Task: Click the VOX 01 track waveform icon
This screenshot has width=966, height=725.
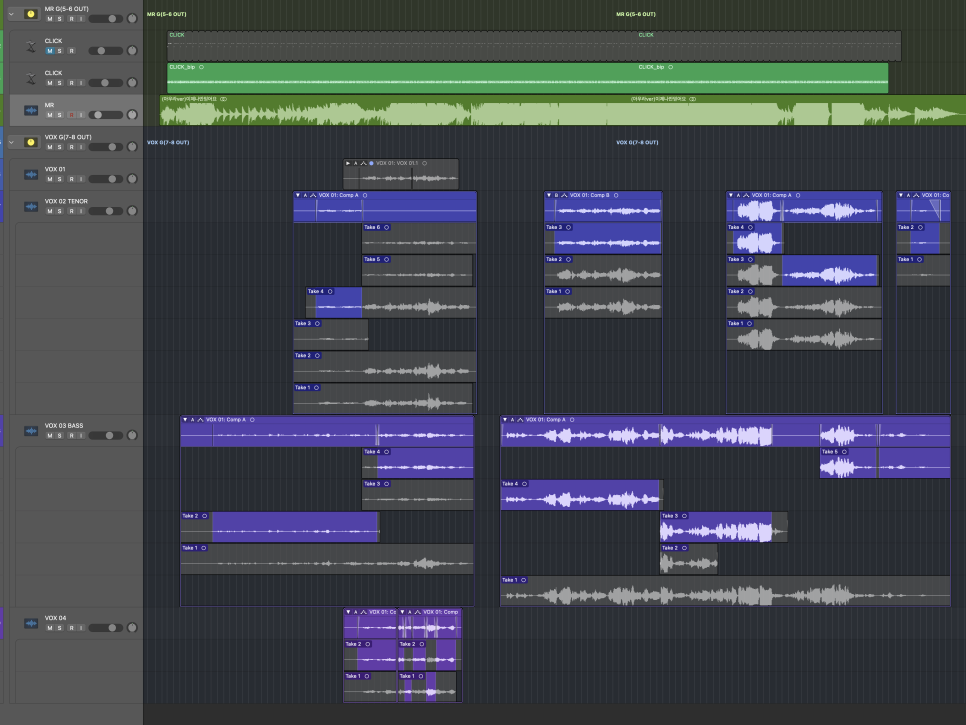Action: pos(31,174)
